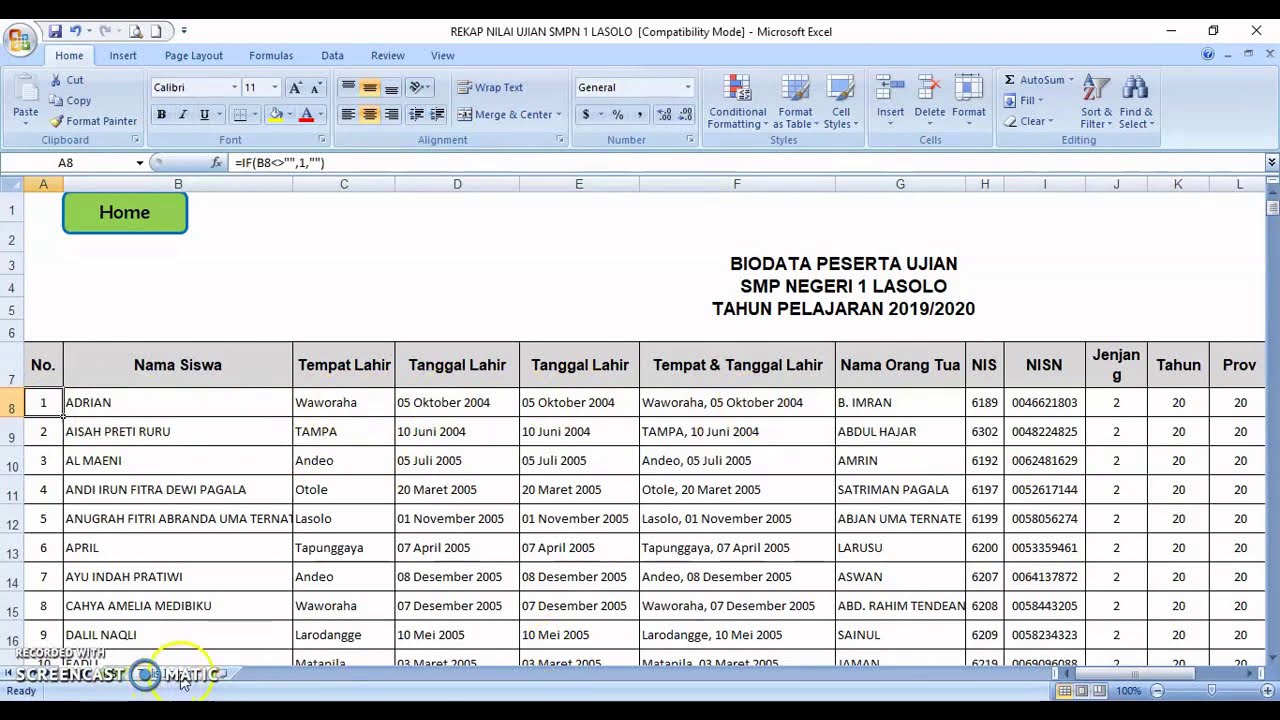1280x720 pixels.
Task: Toggle Middle Align vertical alignment
Action: (x=370, y=88)
